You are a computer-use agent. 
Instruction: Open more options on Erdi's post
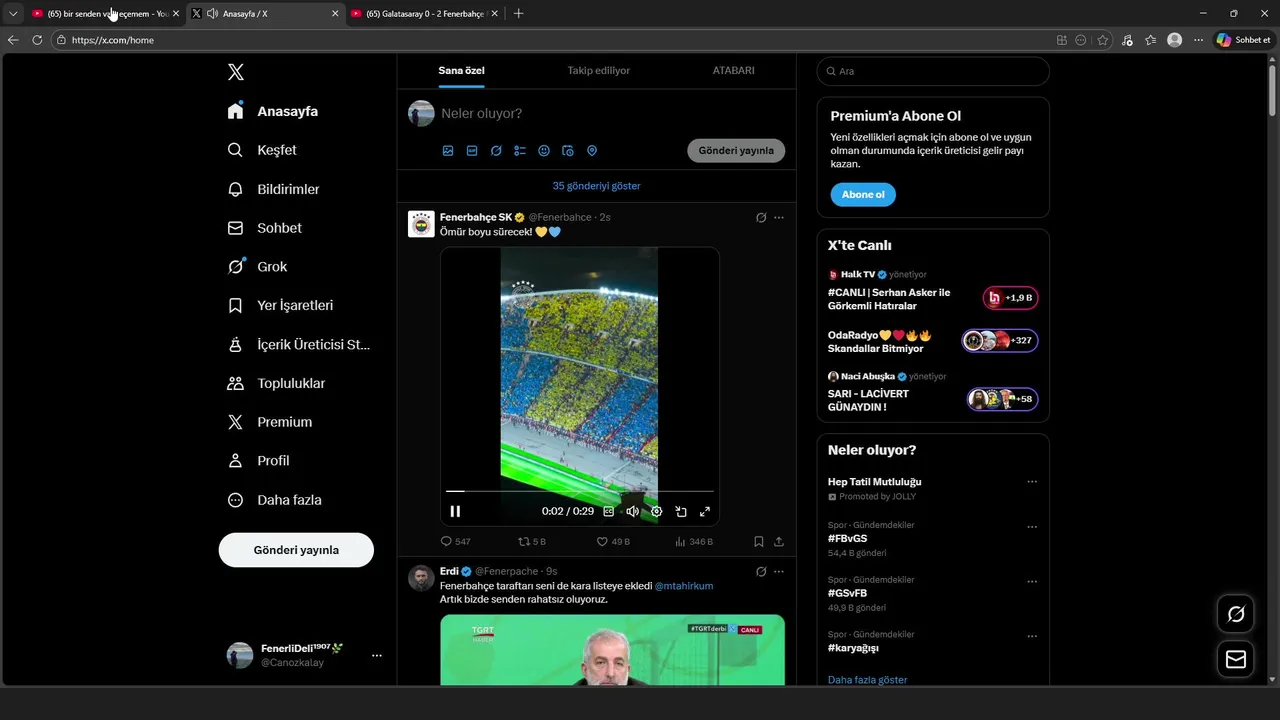(x=779, y=571)
